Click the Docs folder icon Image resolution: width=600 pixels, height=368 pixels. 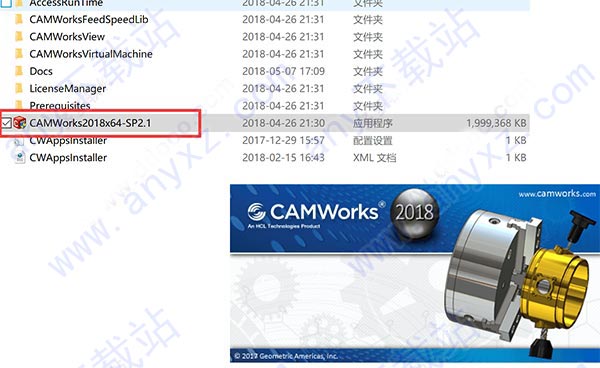(19, 71)
